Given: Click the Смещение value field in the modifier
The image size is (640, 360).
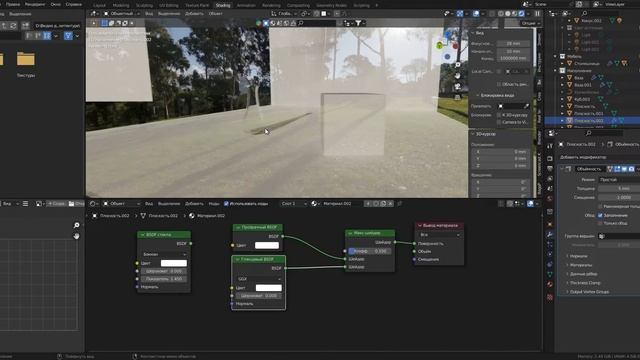Looking at the screenshot, I should 619,197.
